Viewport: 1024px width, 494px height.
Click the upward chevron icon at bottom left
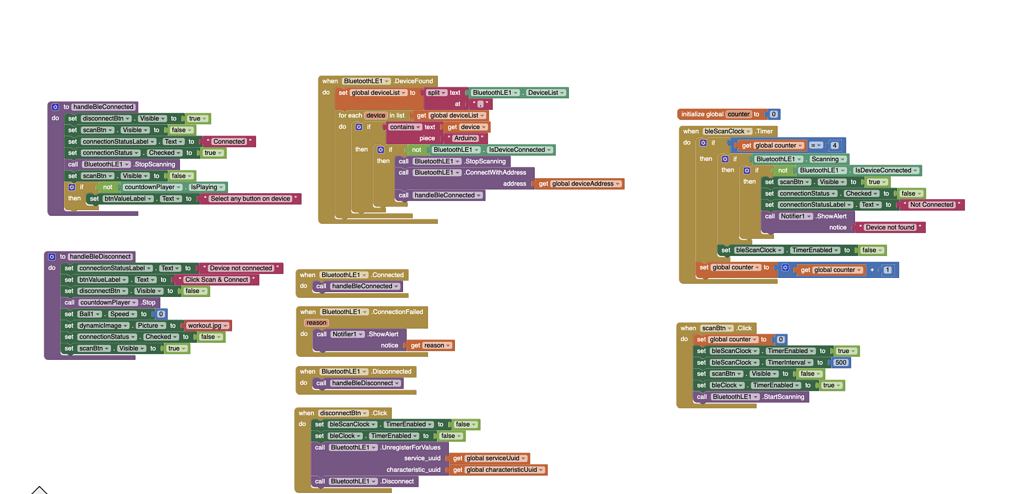click(x=39, y=489)
